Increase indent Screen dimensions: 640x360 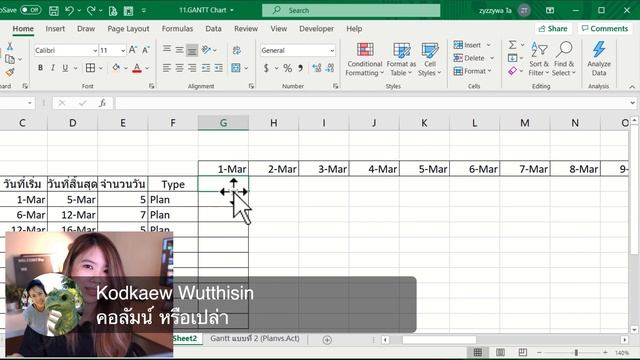(219, 68)
